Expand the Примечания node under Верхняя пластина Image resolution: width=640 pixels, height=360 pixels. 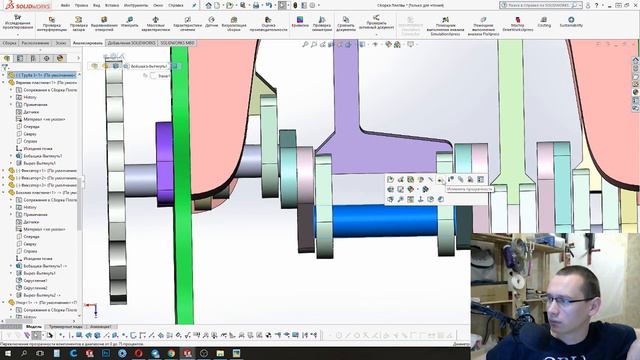[11, 104]
